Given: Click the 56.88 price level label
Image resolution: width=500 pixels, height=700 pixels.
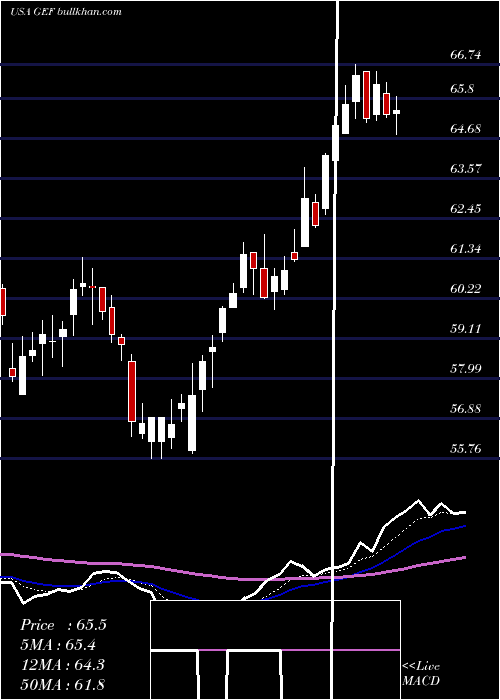Looking at the screenshot, I should (x=466, y=408).
